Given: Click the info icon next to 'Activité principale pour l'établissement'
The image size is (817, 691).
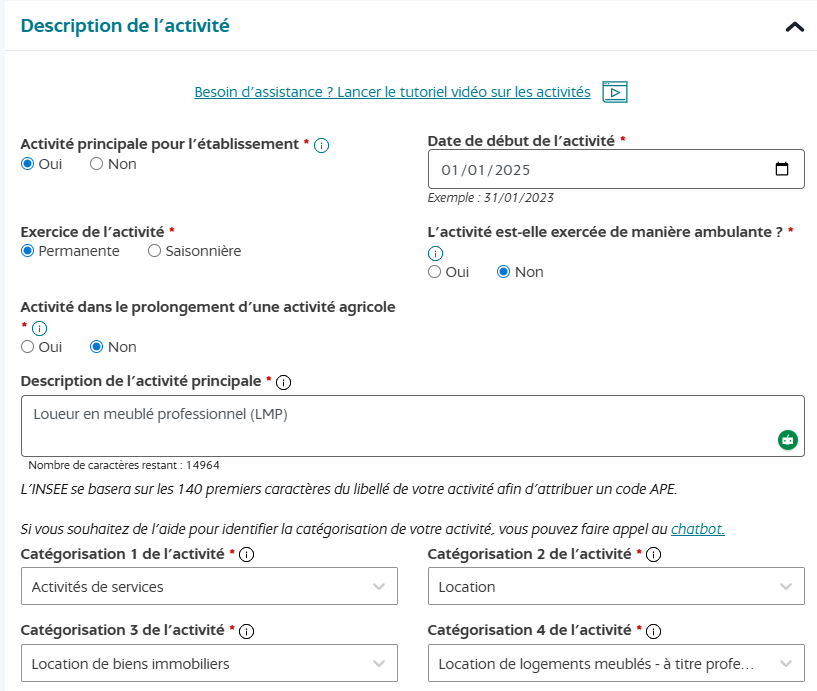Looking at the screenshot, I should point(320,143).
